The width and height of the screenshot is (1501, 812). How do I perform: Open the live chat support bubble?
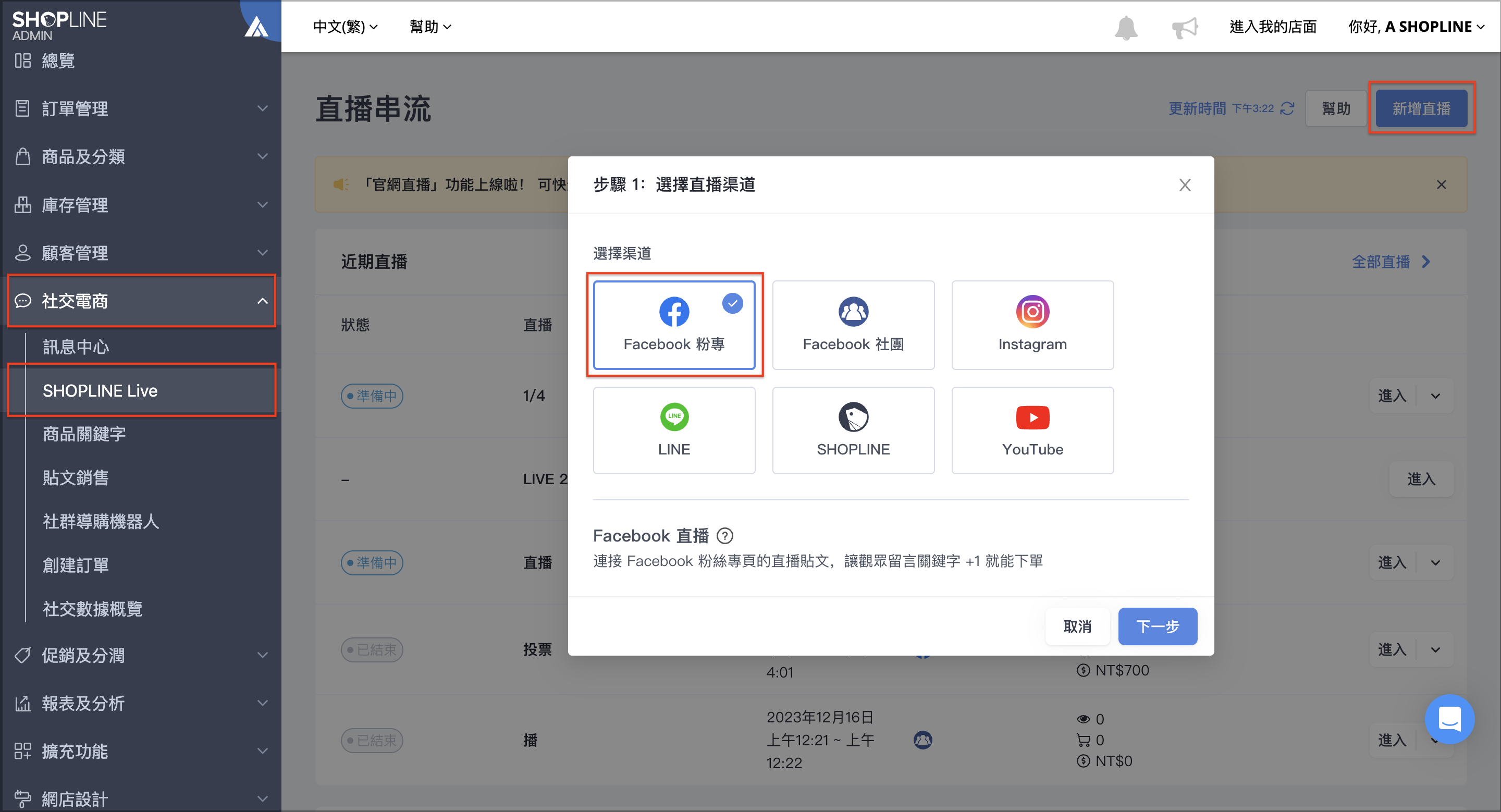pos(1449,719)
